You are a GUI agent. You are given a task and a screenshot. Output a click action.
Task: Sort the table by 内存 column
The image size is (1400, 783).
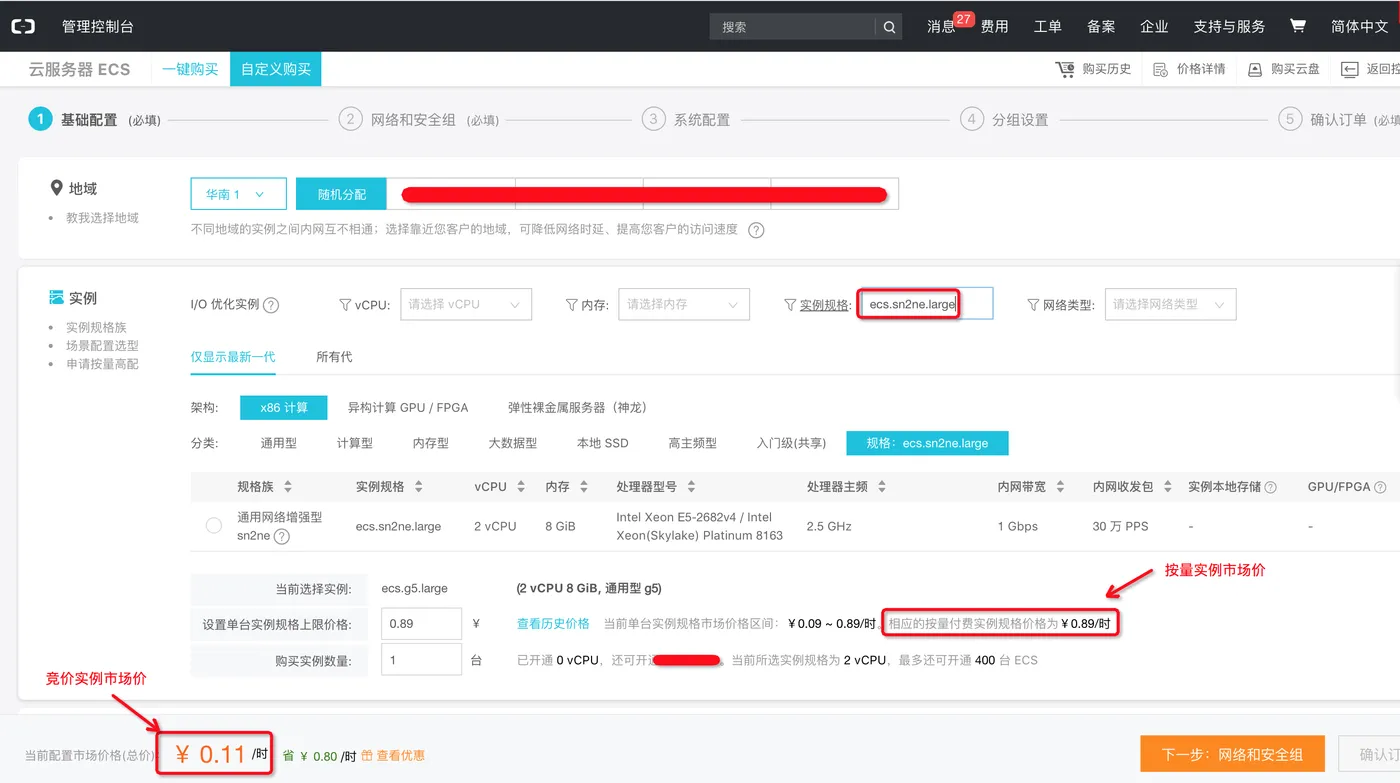(x=583, y=487)
